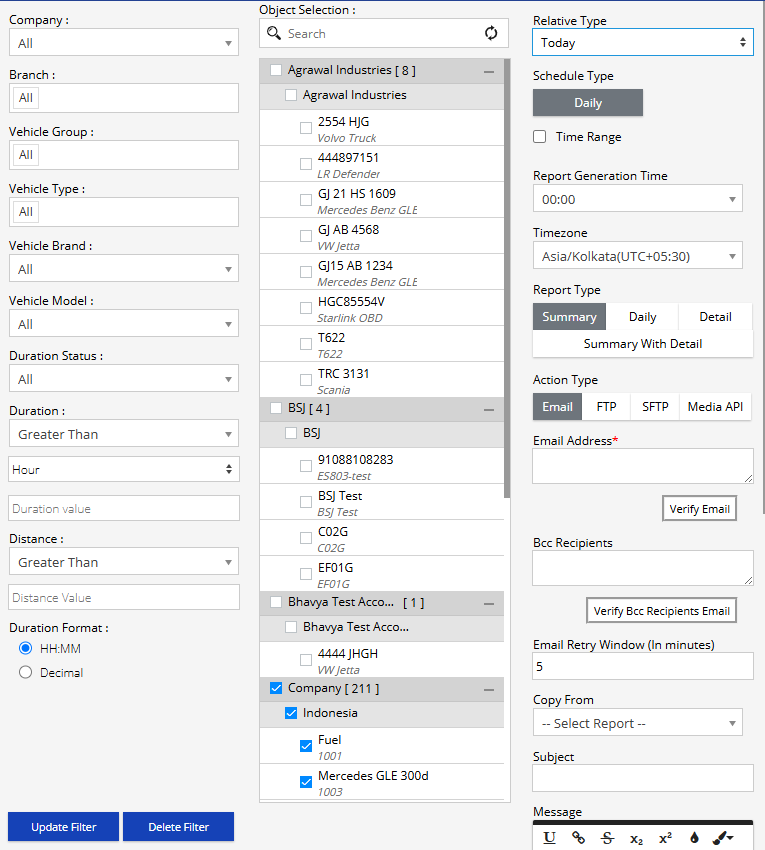Collapse the BSJ [ 4 ] group

[x=489, y=410]
